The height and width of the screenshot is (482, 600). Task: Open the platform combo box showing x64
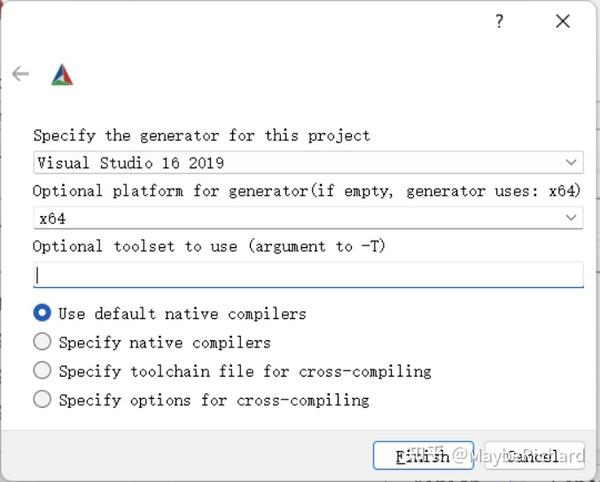pyautogui.click(x=308, y=218)
